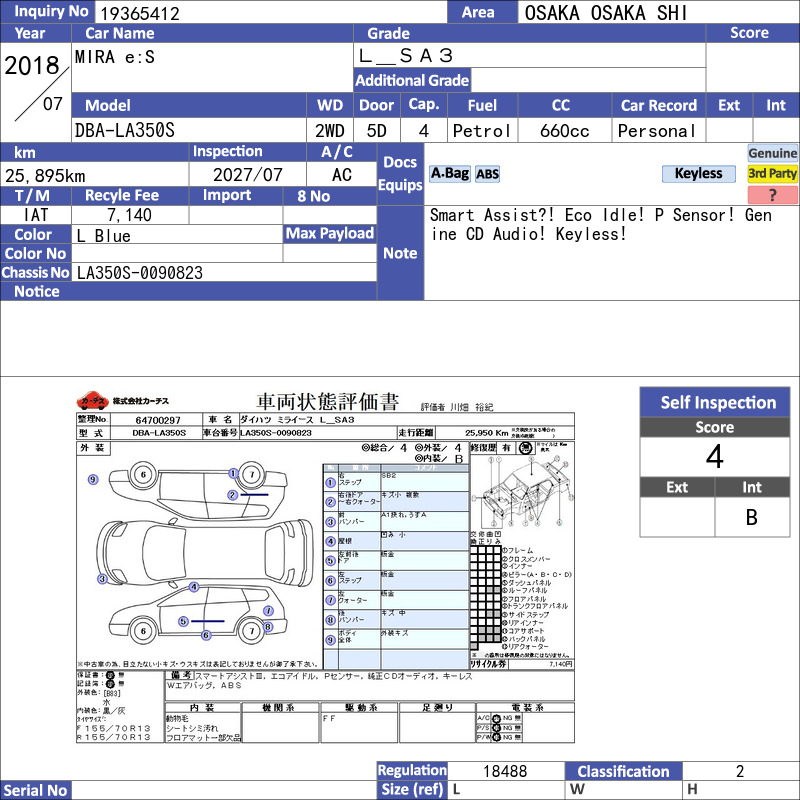Select sheet management number 64700297

158,420
